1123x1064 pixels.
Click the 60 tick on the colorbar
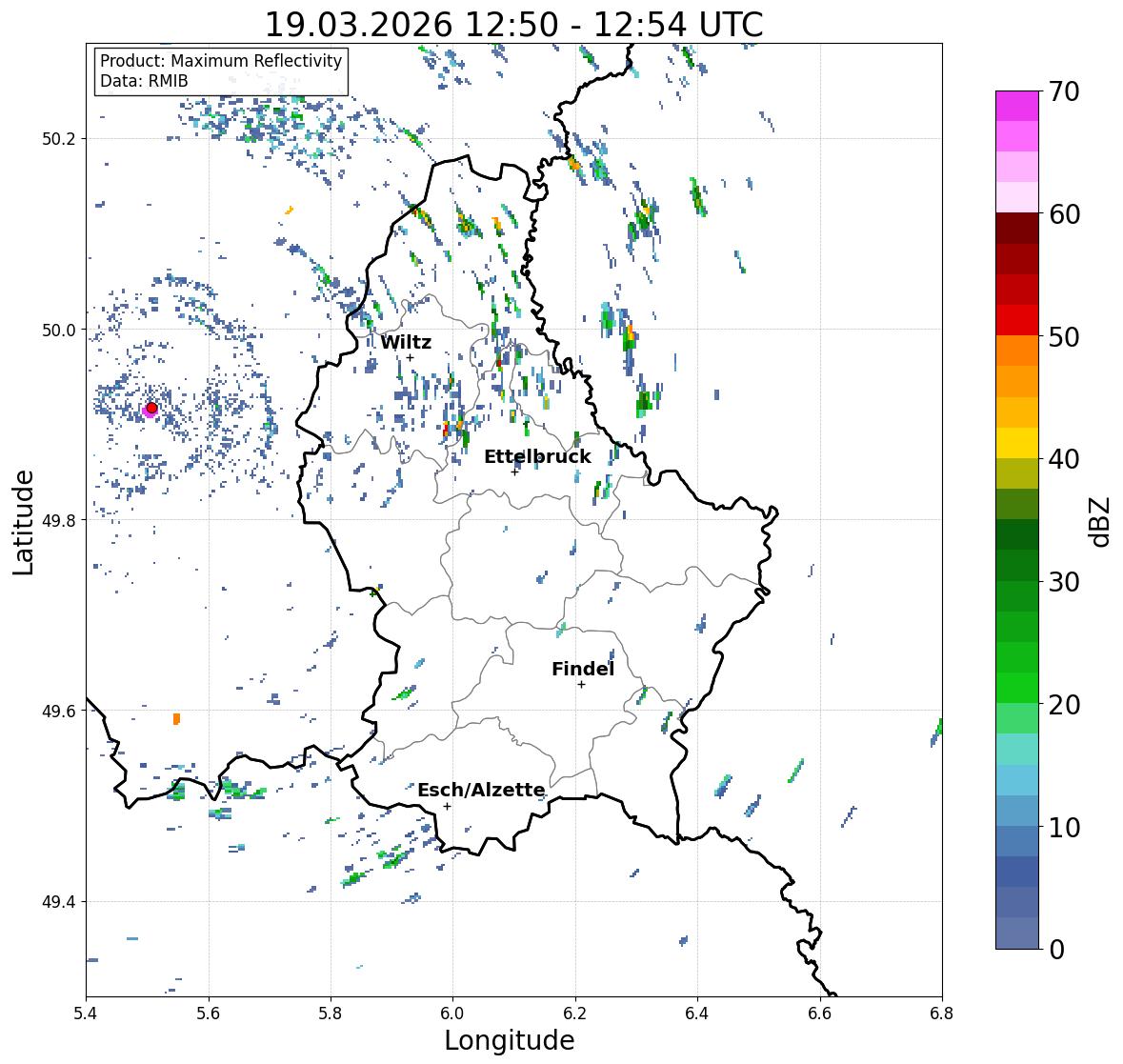tap(1064, 214)
